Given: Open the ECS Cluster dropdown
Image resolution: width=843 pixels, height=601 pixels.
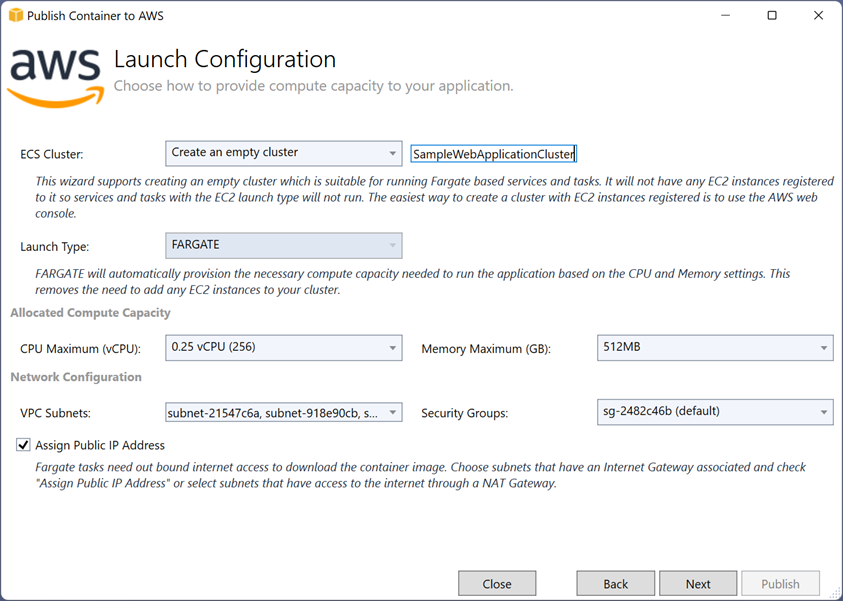Looking at the screenshot, I should pyautogui.click(x=283, y=153).
